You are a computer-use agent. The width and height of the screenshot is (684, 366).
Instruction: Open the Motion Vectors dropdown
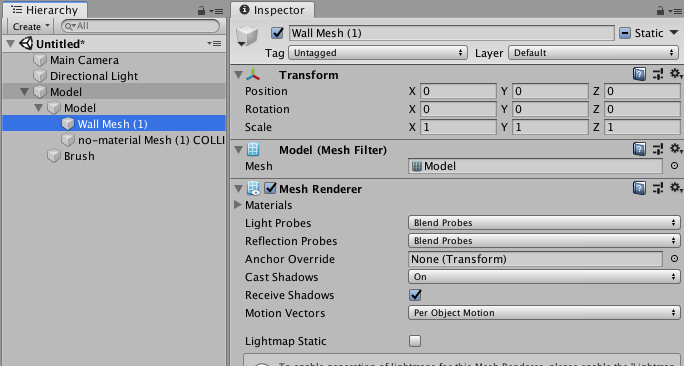click(x=544, y=313)
